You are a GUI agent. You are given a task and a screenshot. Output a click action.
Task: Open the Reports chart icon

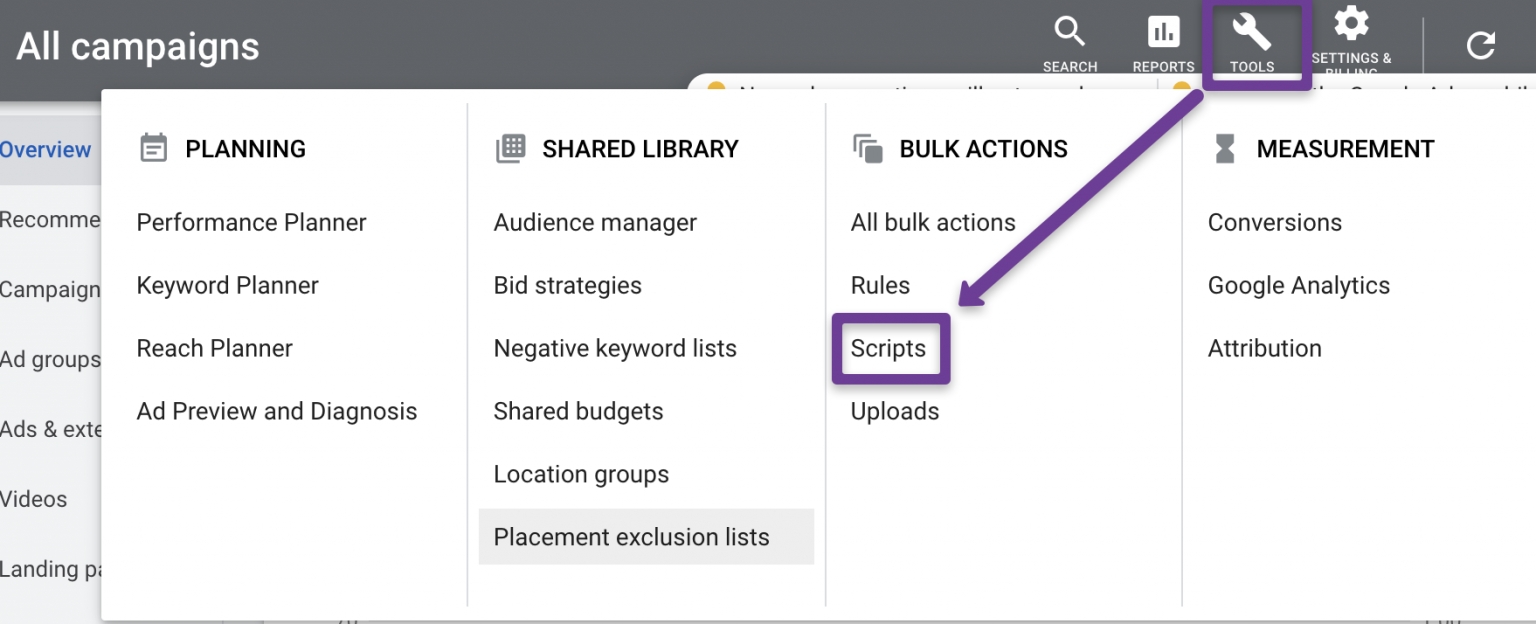(x=1163, y=32)
